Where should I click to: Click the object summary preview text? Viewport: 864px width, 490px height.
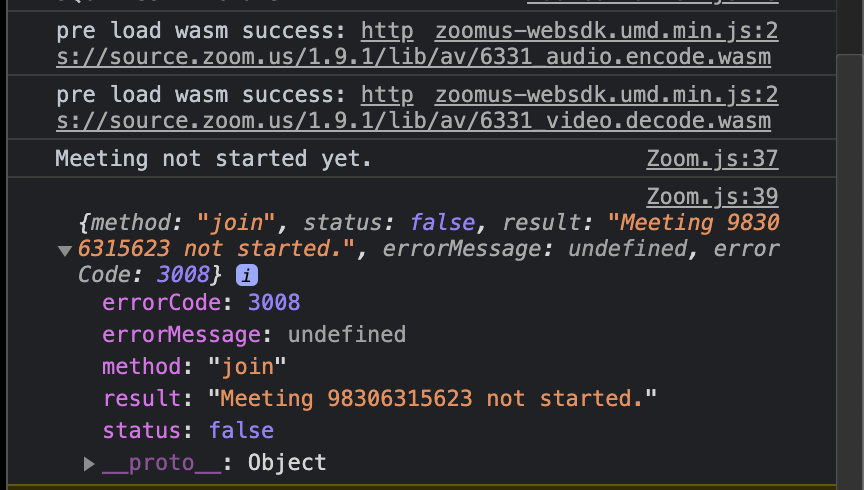point(429,249)
